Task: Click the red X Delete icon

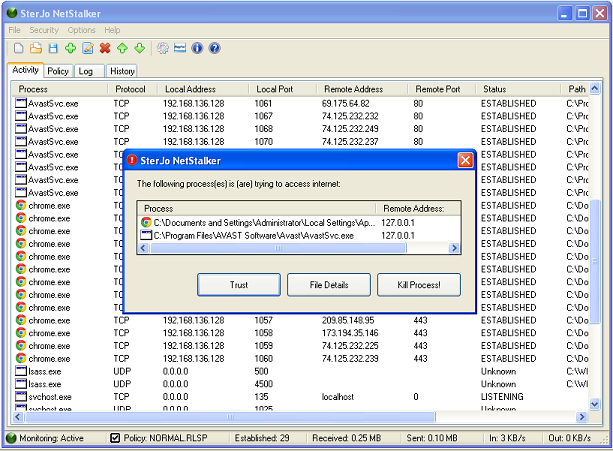Action: pos(105,48)
